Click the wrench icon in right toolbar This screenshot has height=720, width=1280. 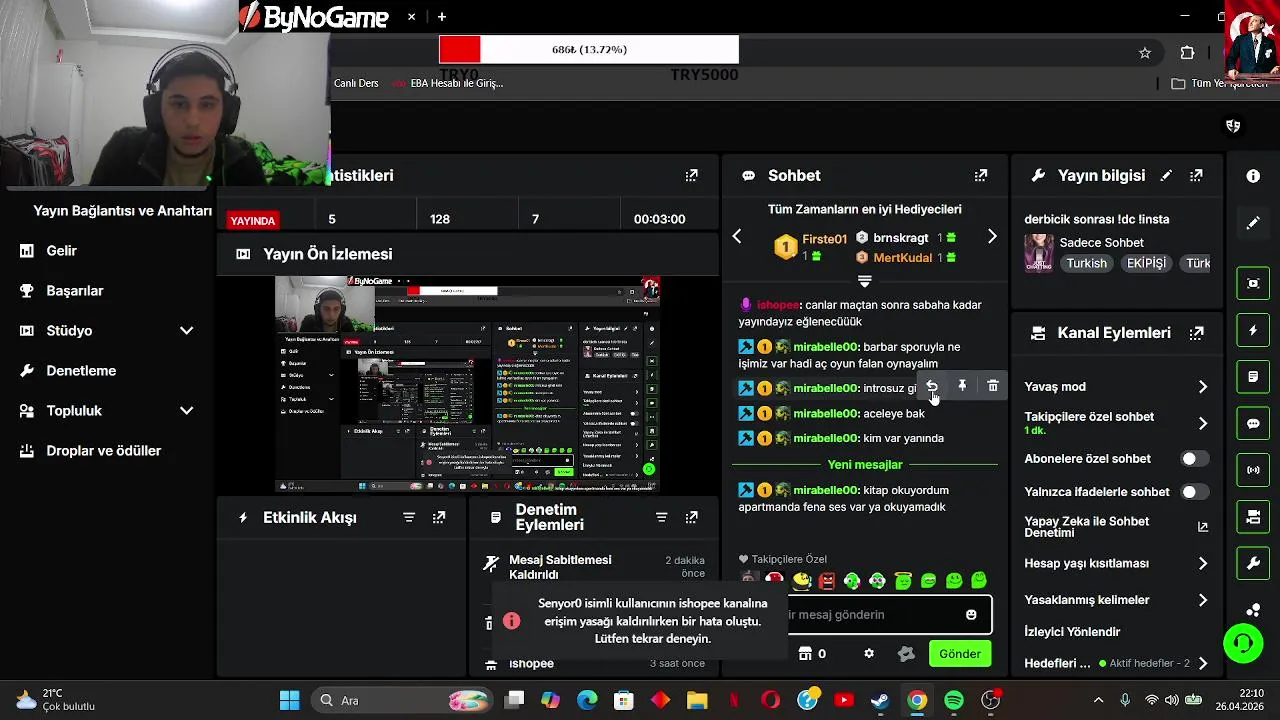(x=1253, y=563)
